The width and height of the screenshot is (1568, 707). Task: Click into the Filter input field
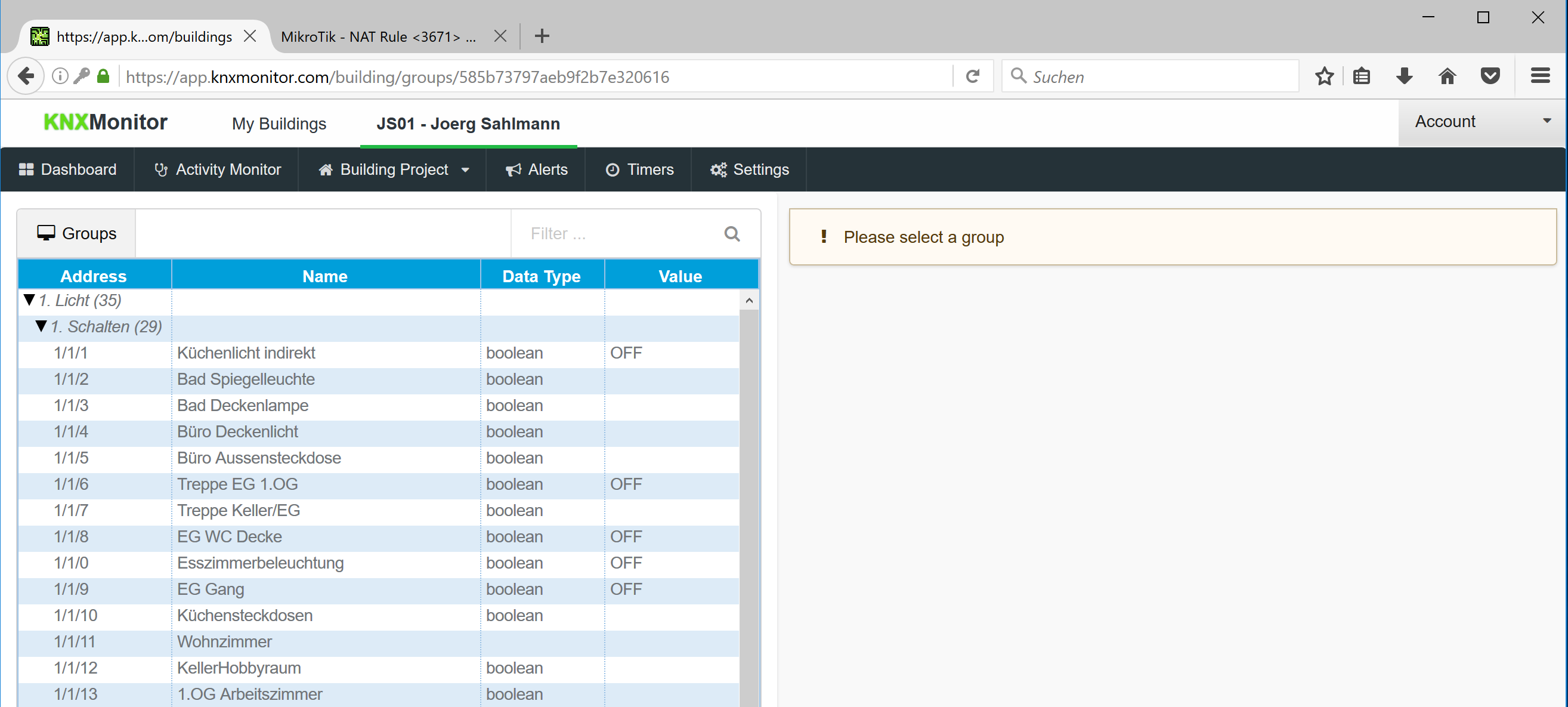615,234
